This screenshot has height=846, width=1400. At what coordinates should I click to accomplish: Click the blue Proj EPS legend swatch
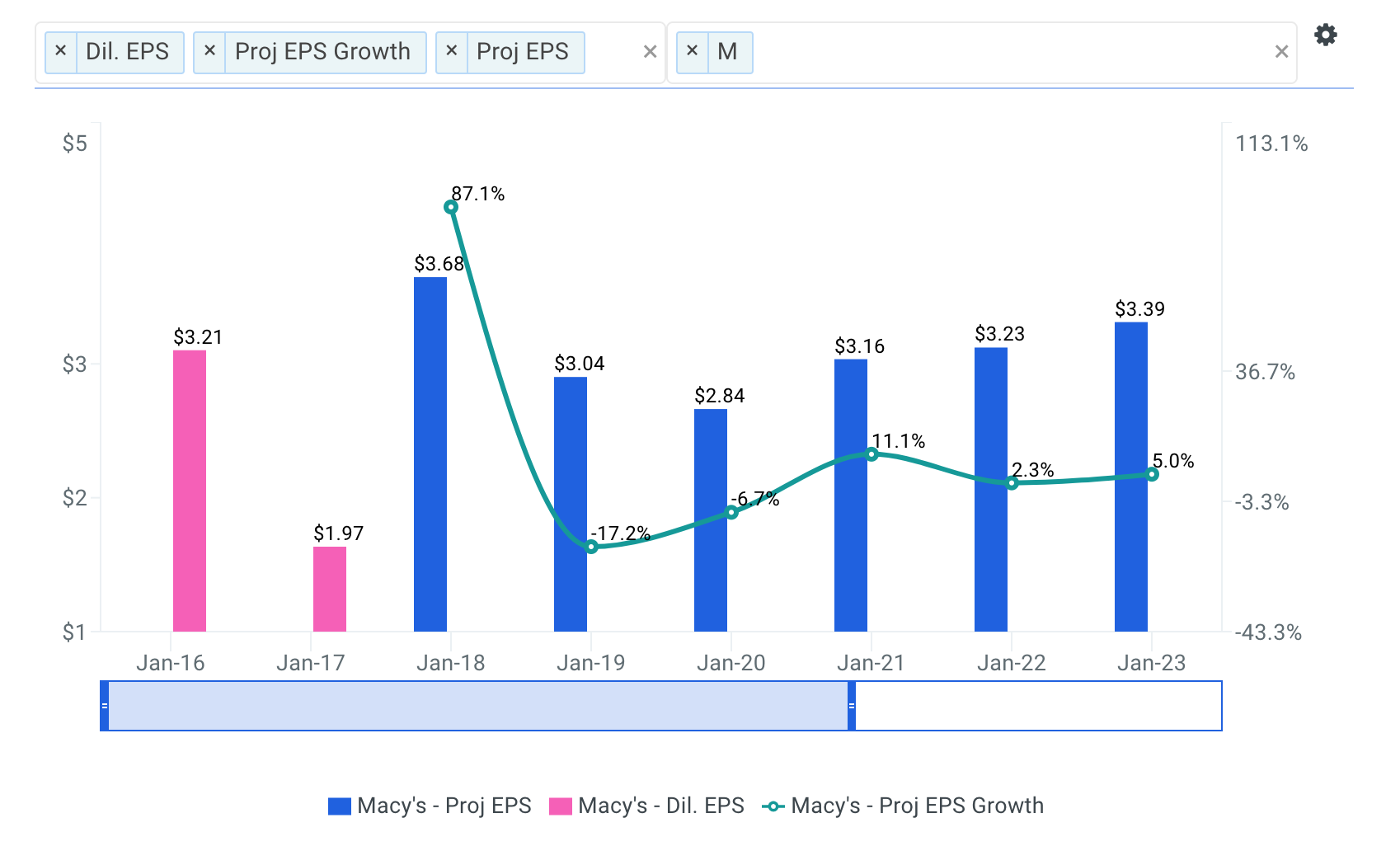[340, 806]
